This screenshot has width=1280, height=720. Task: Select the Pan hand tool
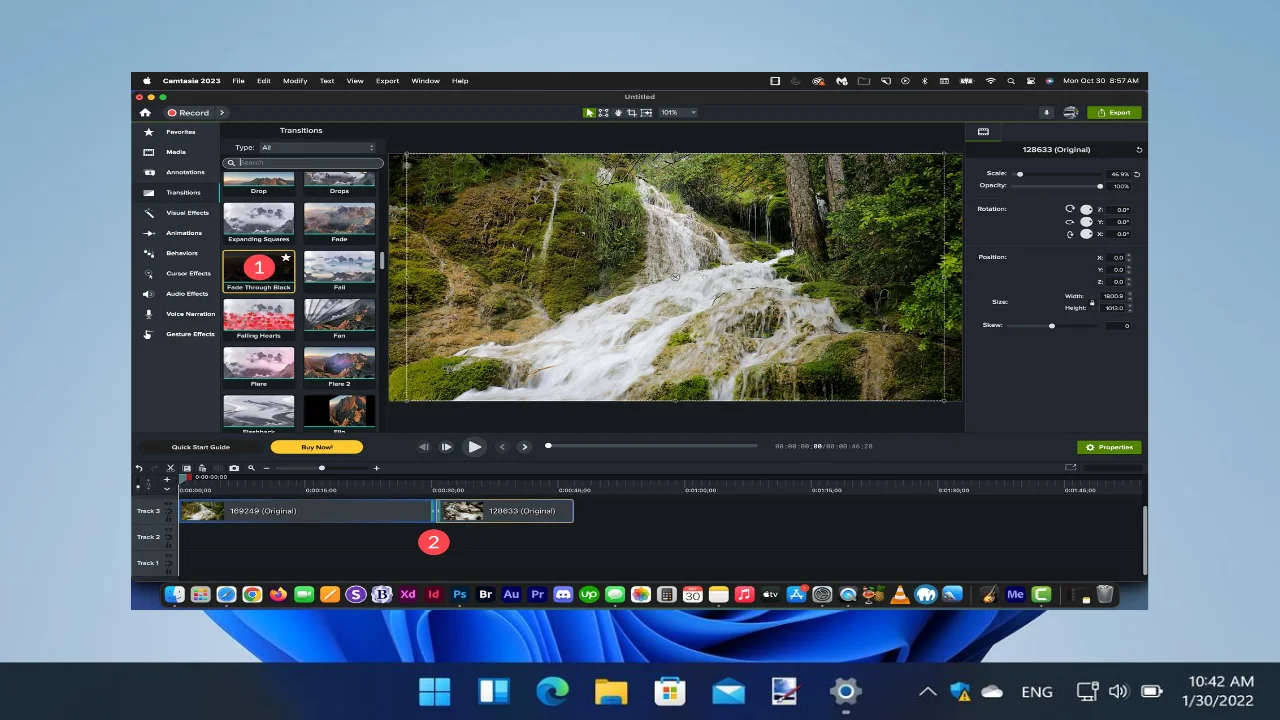click(x=618, y=113)
